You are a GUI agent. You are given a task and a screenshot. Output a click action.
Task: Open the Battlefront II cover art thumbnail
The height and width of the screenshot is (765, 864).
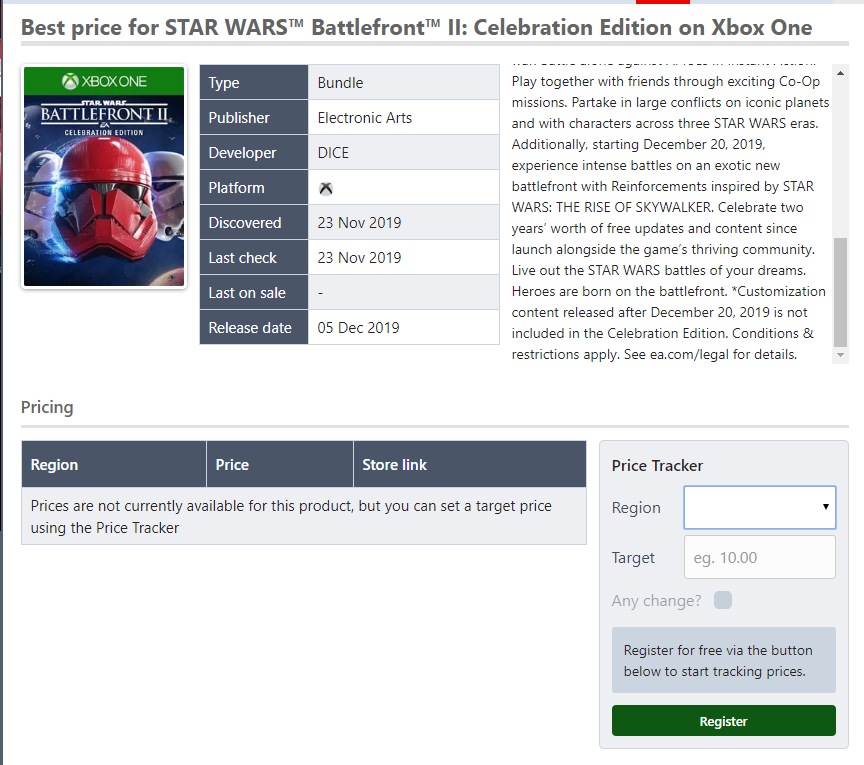(x=104, y=176)
